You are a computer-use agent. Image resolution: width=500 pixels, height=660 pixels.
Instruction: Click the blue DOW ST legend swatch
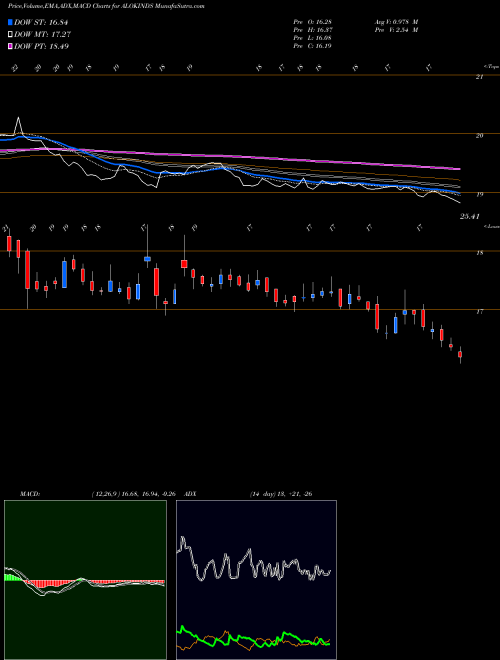pyautogui.click(x=10, y=22)
